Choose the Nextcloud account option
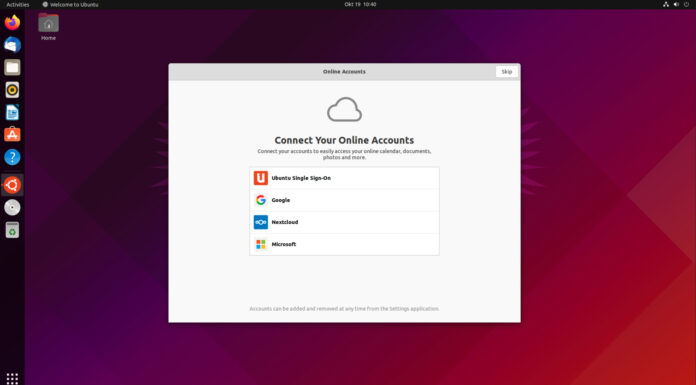The width and height of the screenshot is (696, 385). [344, 222]
